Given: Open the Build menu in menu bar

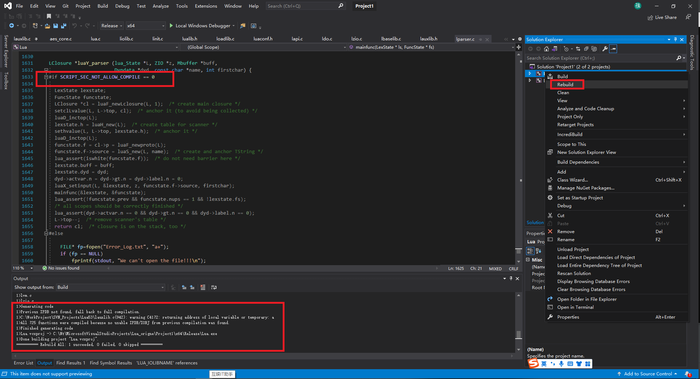Looking at the screenshot, I should click(x=103, y=6).
